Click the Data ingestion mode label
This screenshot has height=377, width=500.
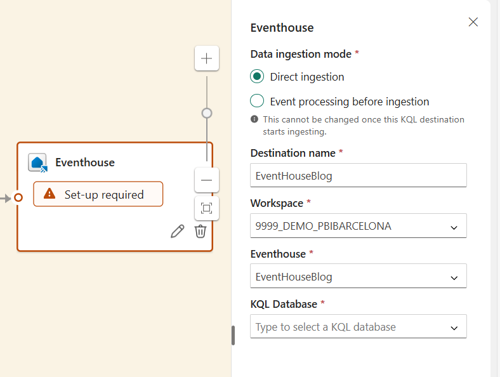tap(301, 54)
